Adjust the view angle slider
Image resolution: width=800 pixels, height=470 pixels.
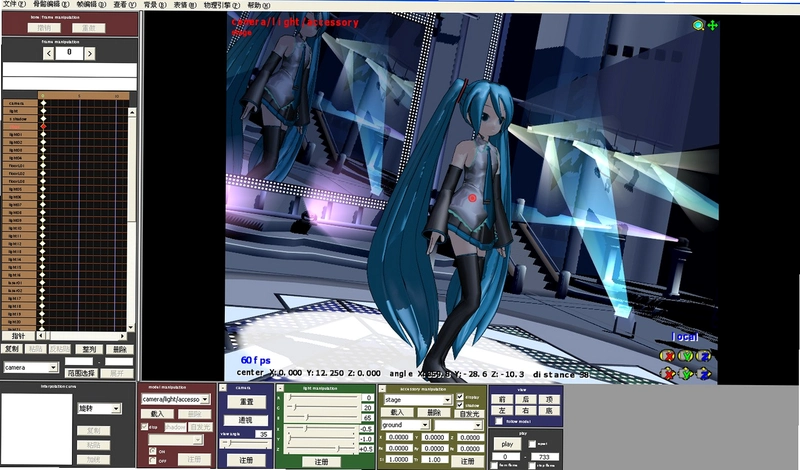tap(246, 444)
